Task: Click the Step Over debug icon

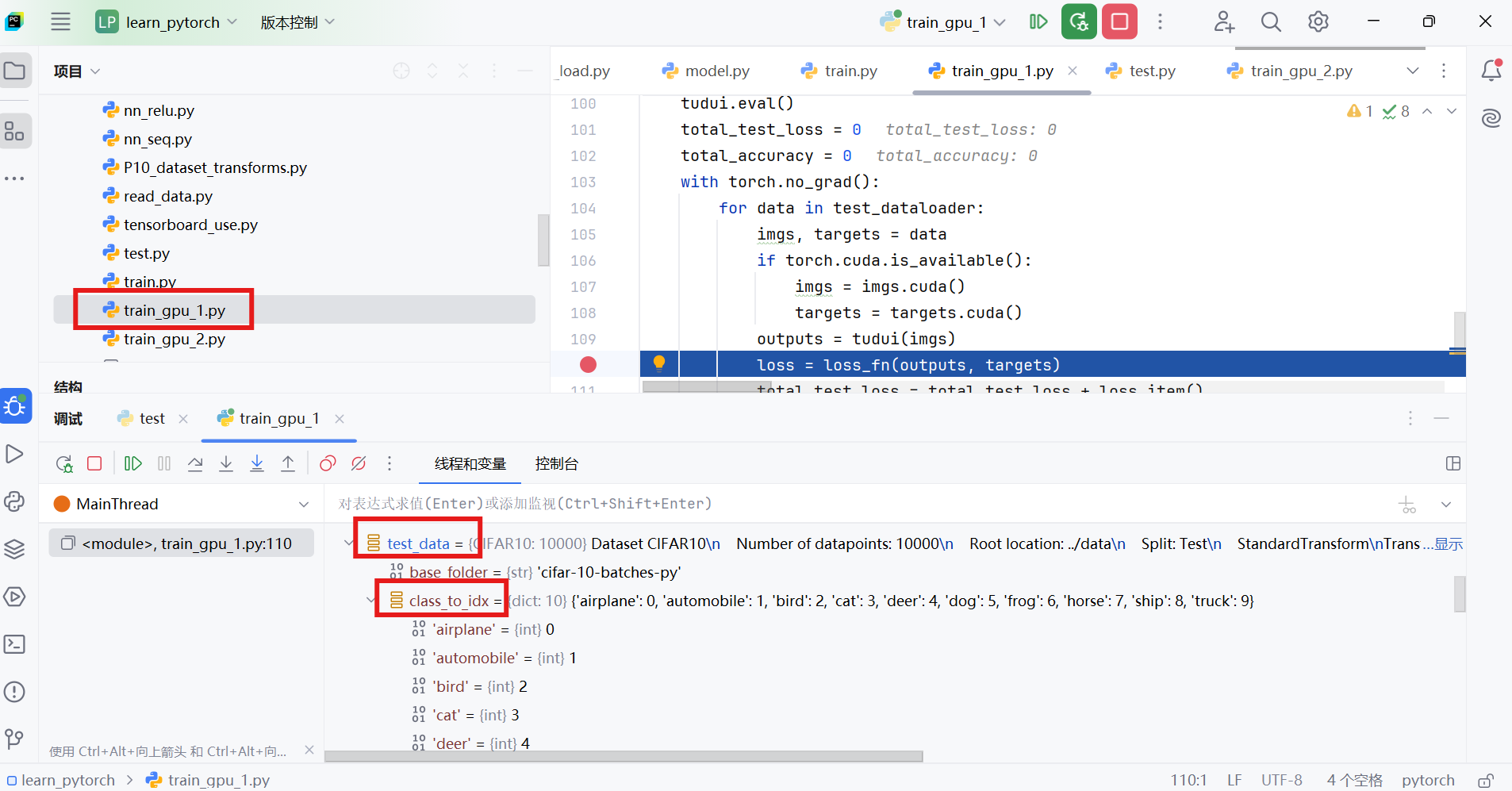Action: click(x=195, y=463)
